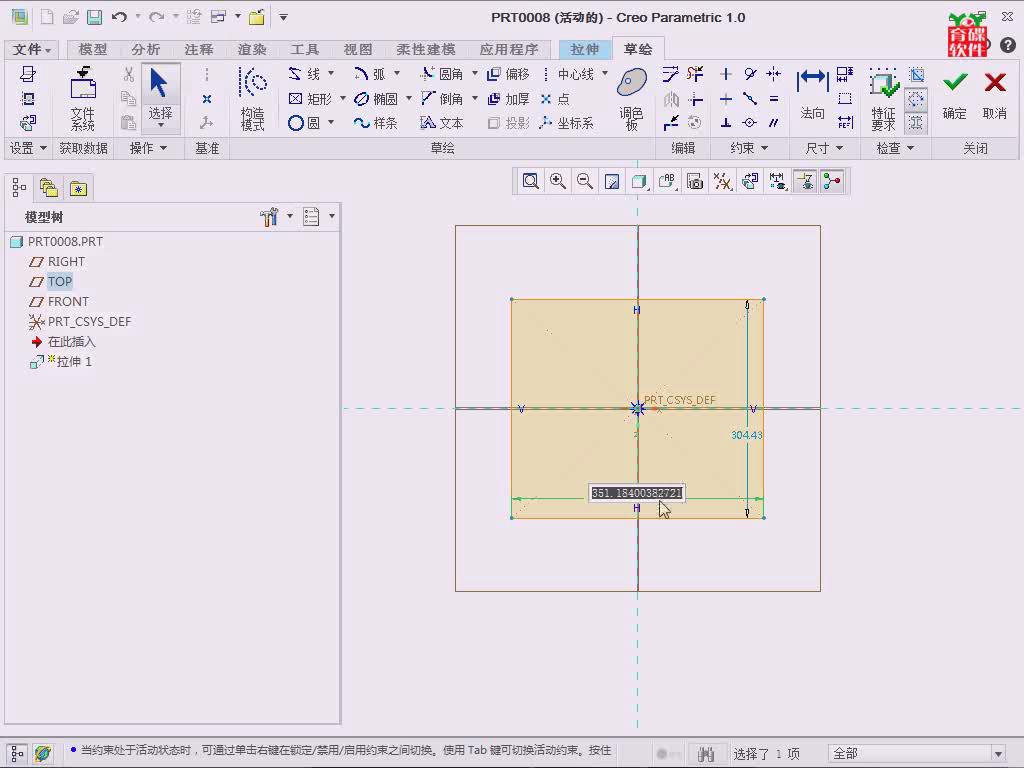
Task: Toggle the Highlight Open Ends check
Action: pos(916,99)
